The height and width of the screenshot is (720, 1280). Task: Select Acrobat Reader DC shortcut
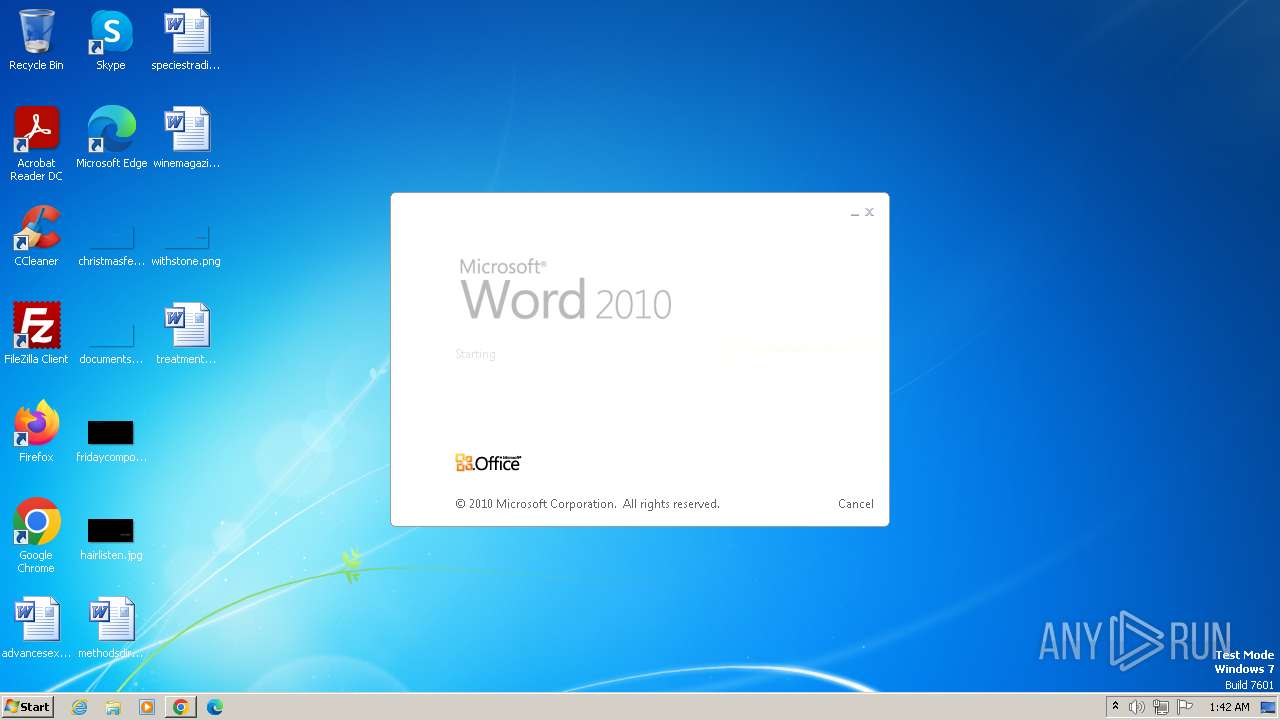36,144
